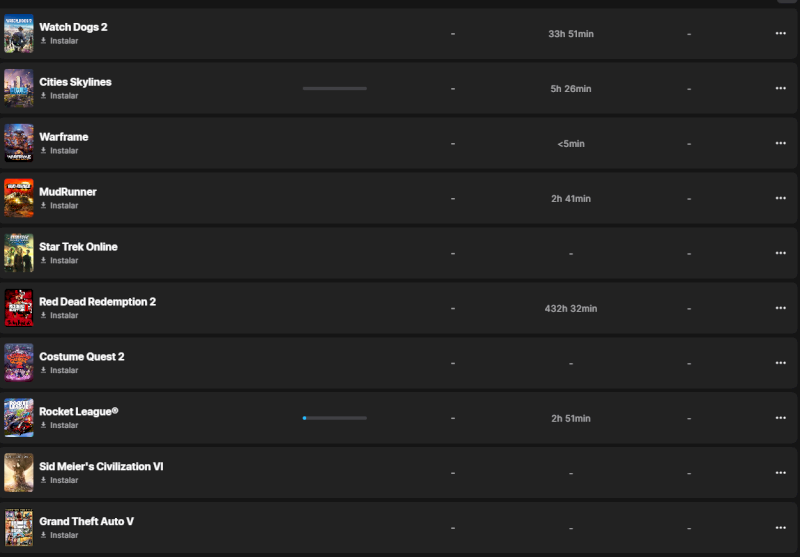Viewport: 800px width, 557px height.
Task: Open the three-dot menu for Cities Skylines
Action: (x=780, y=89)
